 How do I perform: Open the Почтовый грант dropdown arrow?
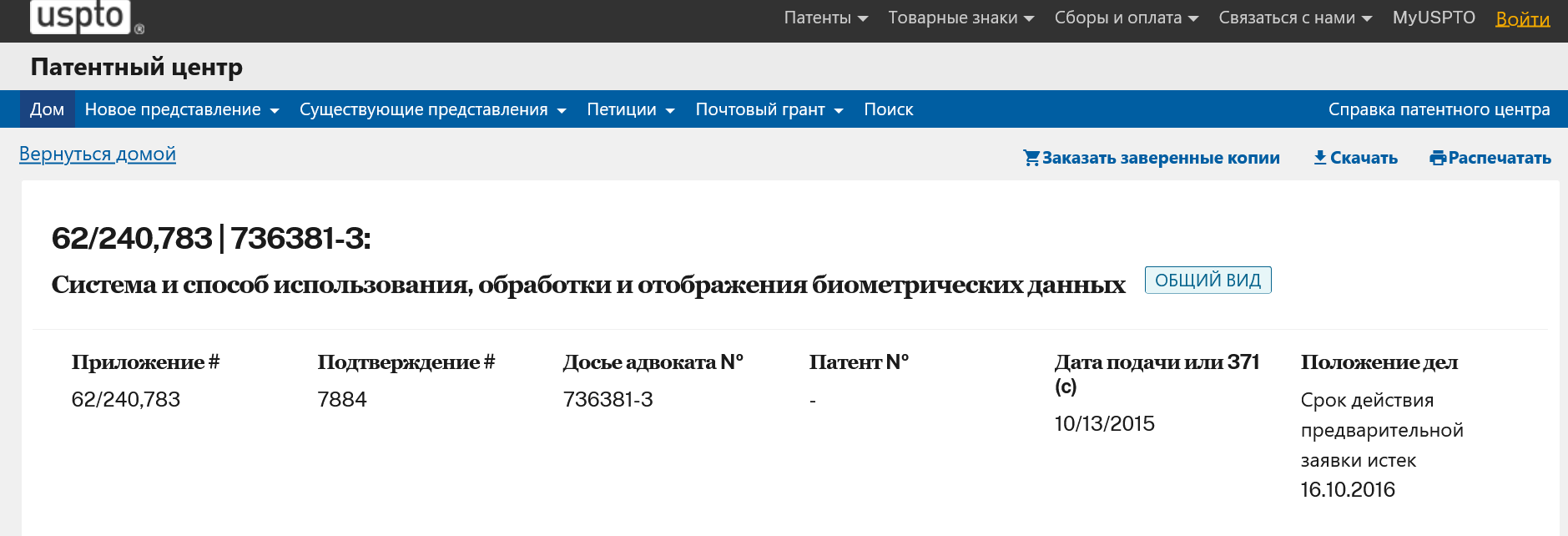click(839, 111)
